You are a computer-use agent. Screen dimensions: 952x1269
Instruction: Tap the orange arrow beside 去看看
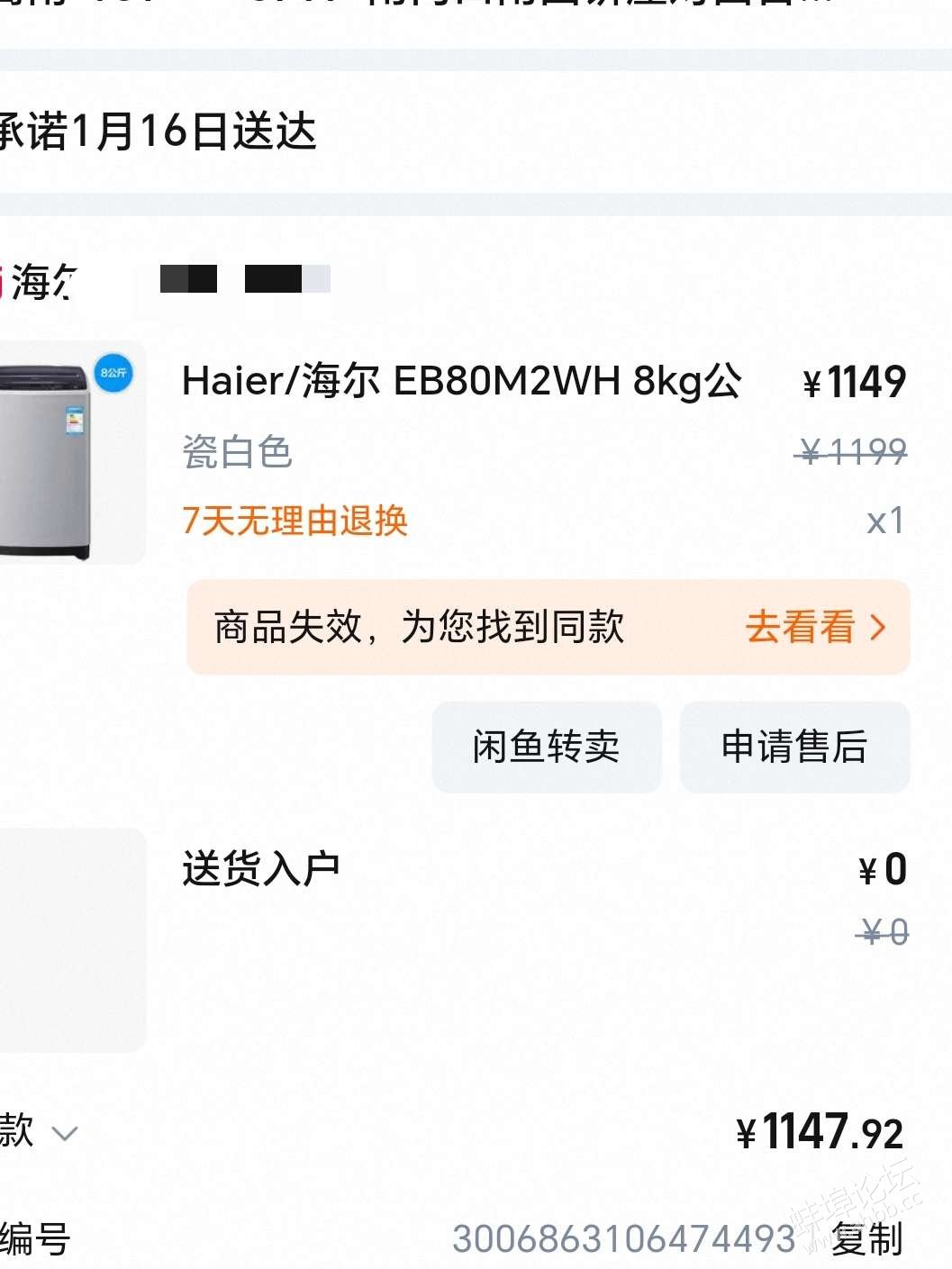(878, 627)
